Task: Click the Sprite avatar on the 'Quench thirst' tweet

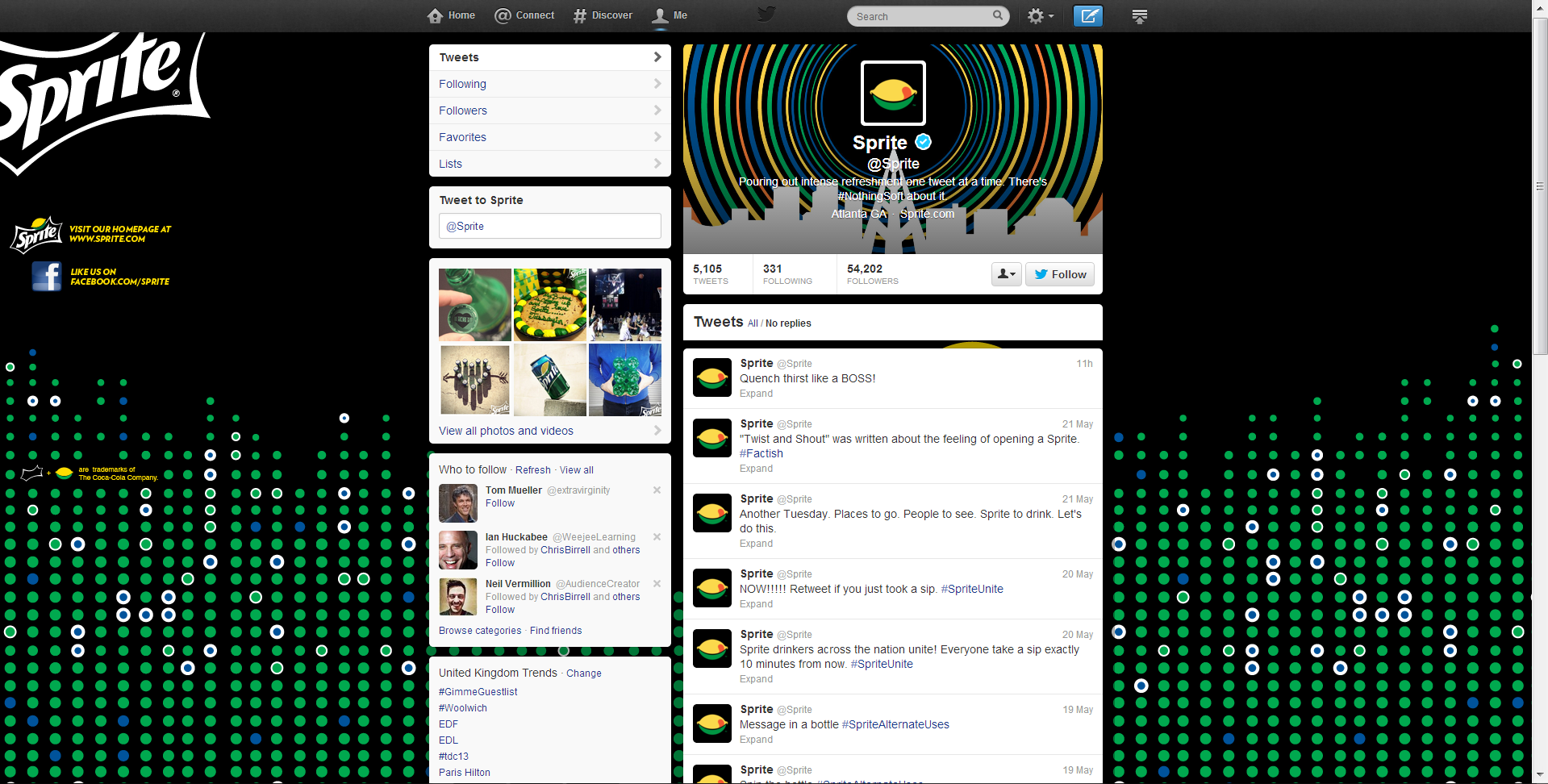Action: click(712, 377)
